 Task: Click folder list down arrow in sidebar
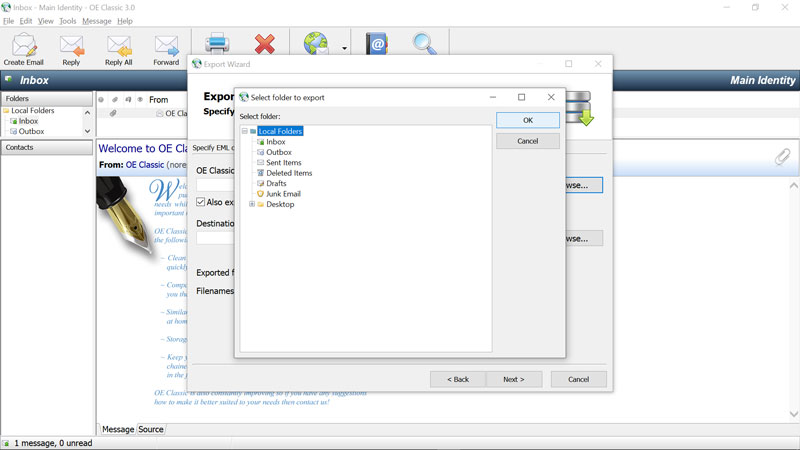coord(87,131)
